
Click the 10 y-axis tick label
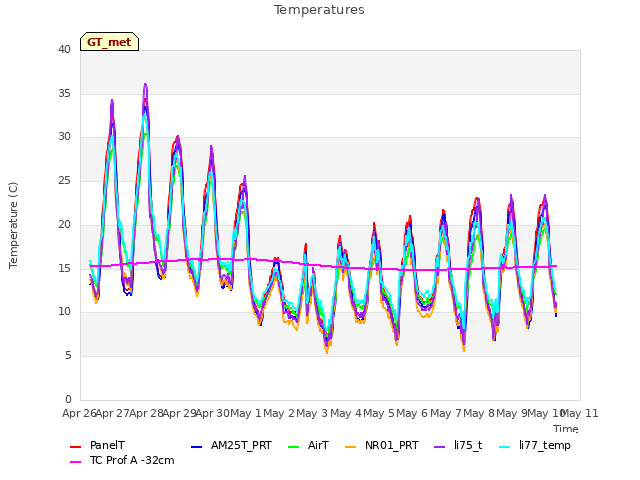point(64,311)
